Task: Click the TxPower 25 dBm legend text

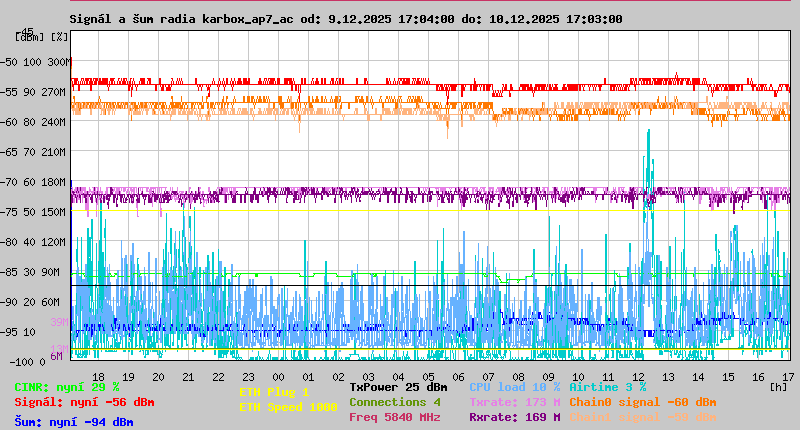Action: [x=398, y=387]
